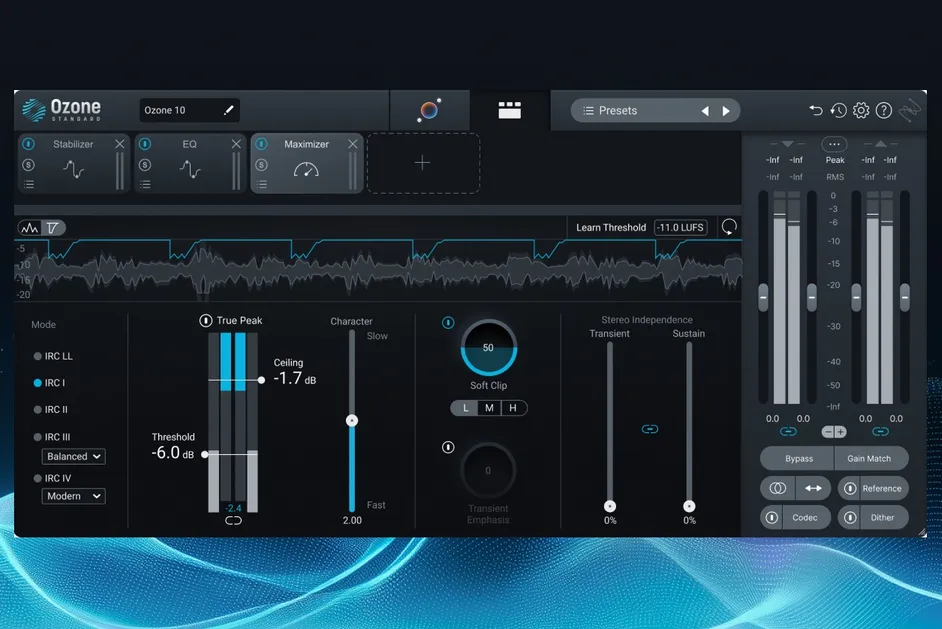Open the Balanced style dropdown
This screenshot has height=629, width=942.
click(73, 457)
